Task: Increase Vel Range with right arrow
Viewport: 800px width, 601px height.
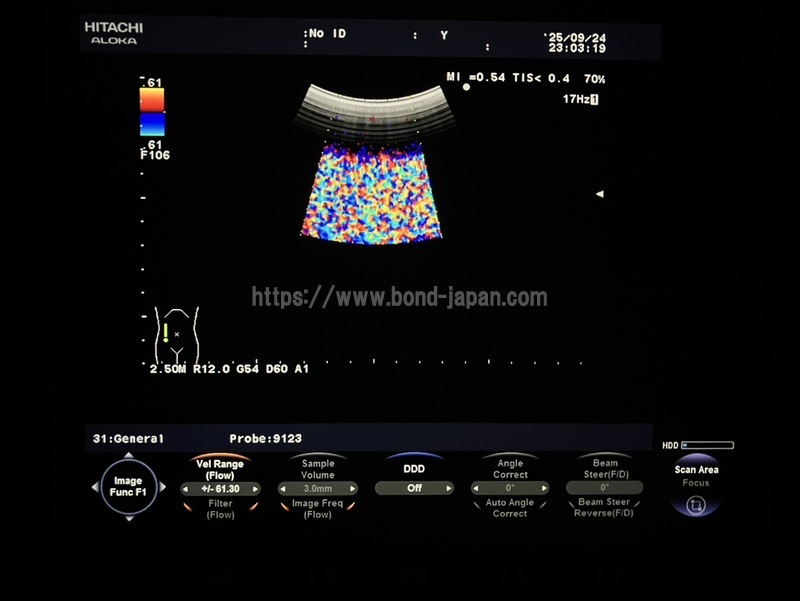Action: (255, 489)
